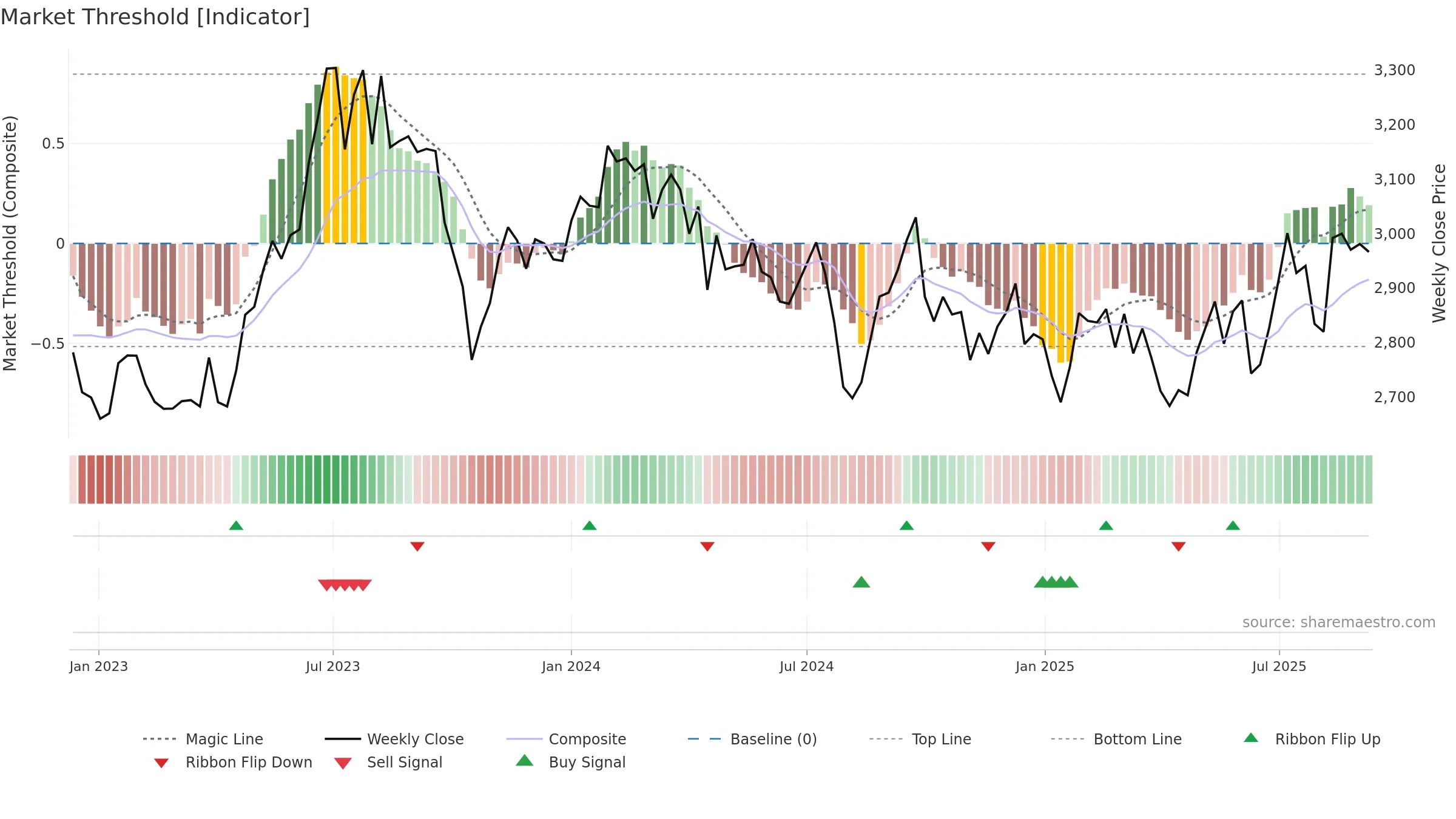Select the Jan 2024 x-axis label
This screenshot has height=819, width=1456.
pyautogui.click(x=571, y=667)
